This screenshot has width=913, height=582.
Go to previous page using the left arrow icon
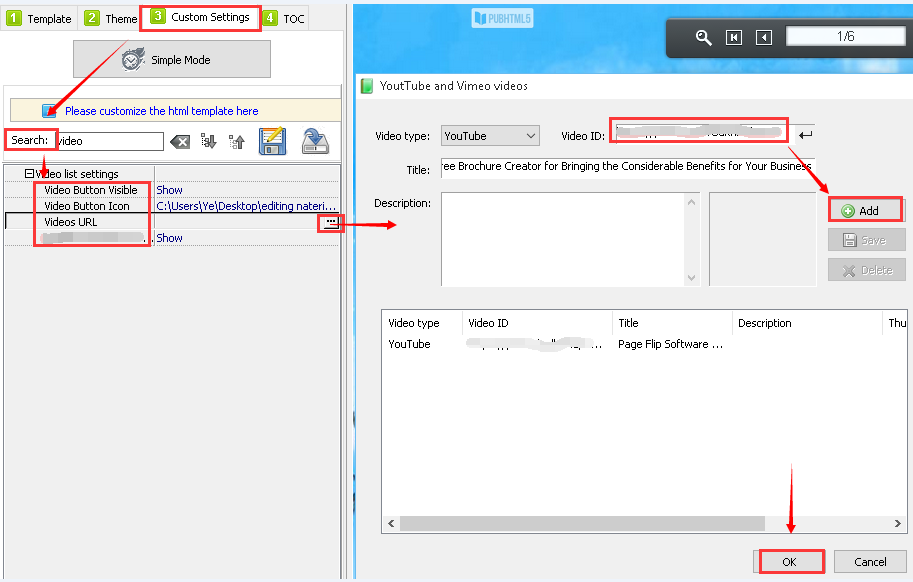click(x=764, y=37)
